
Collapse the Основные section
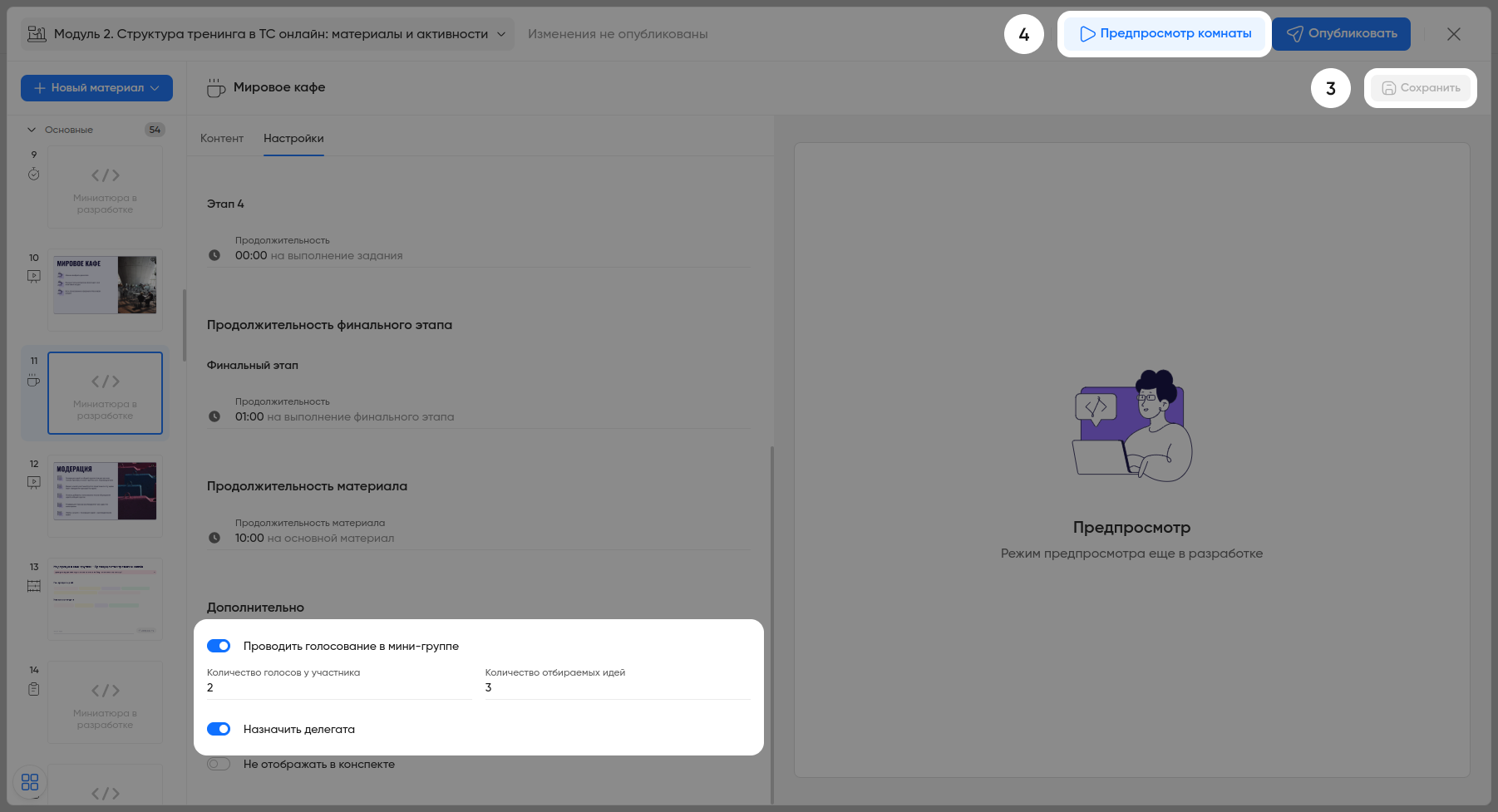point(32,130)
